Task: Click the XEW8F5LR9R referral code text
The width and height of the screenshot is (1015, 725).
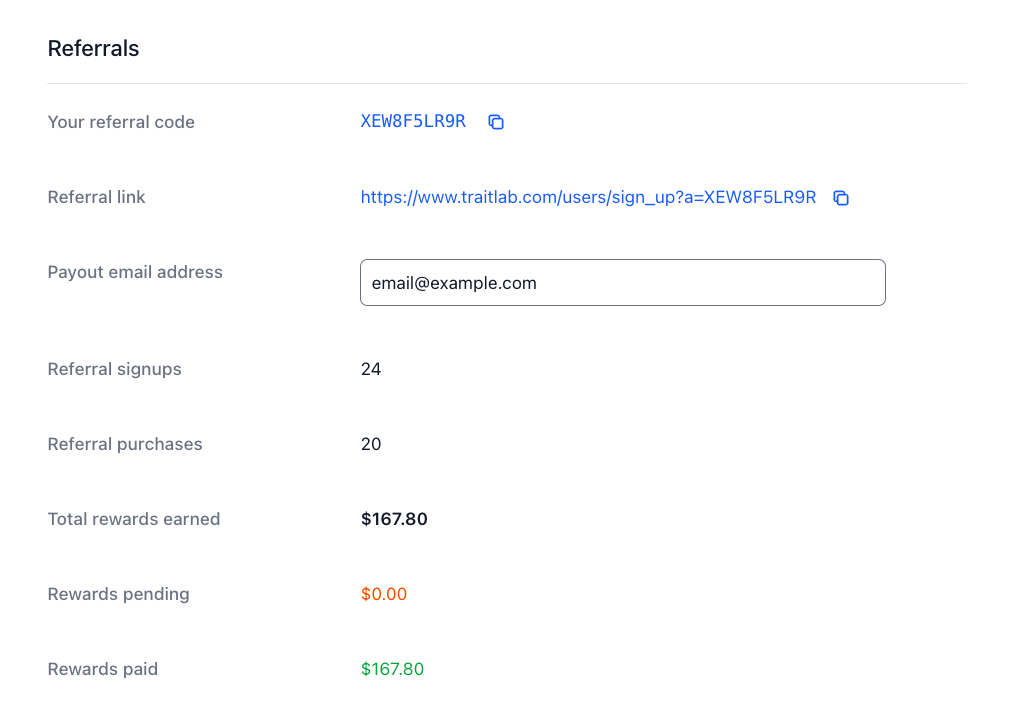Action: (x=413, y=122)
